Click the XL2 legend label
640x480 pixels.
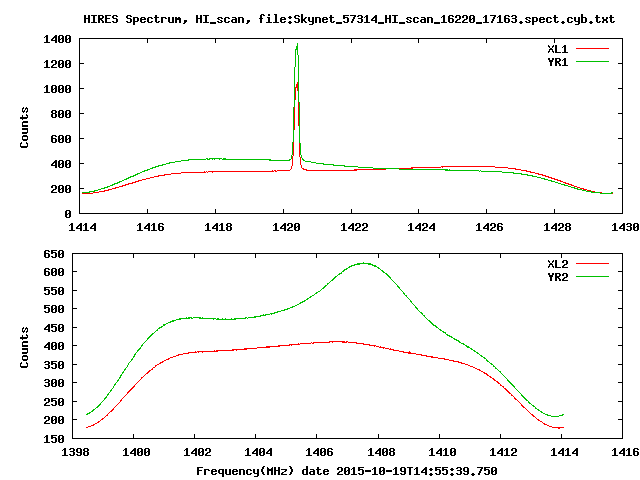coord(558,264)
